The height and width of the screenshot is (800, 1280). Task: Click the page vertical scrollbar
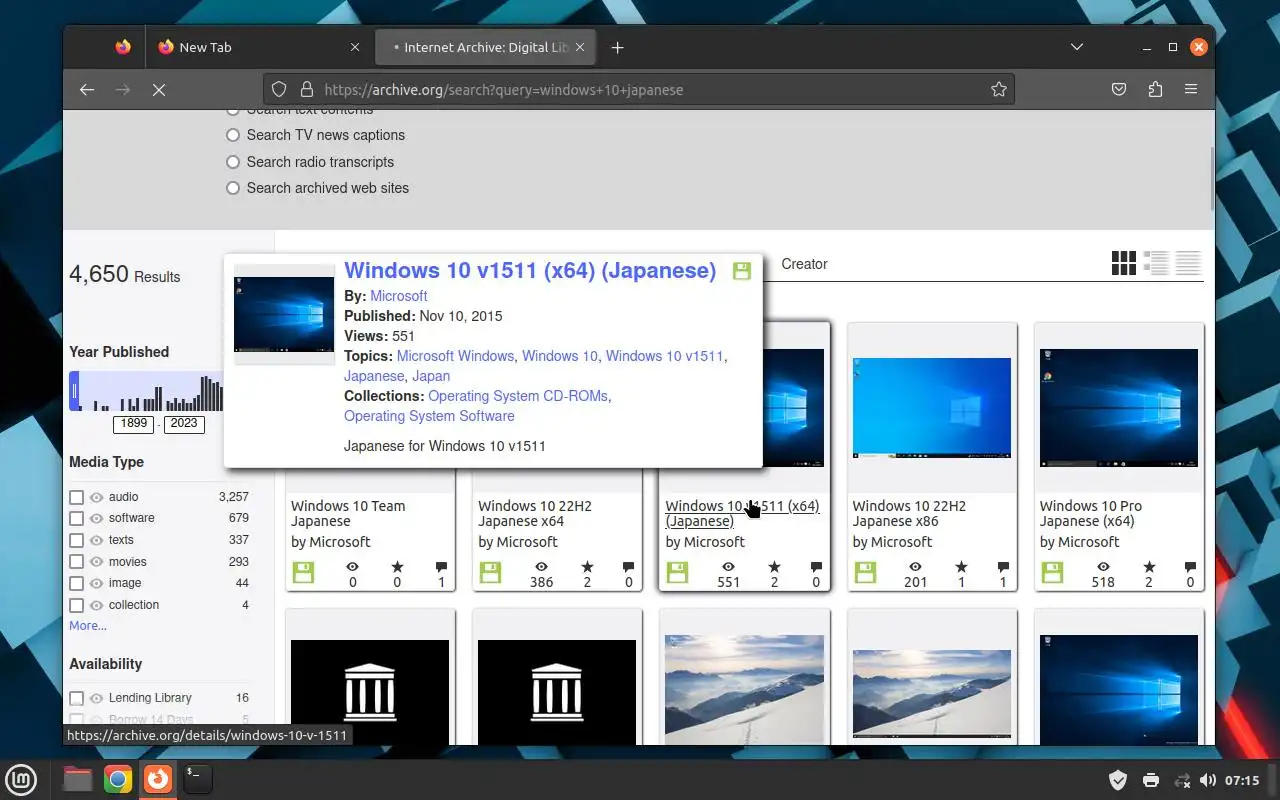(x=1211, y=180)
